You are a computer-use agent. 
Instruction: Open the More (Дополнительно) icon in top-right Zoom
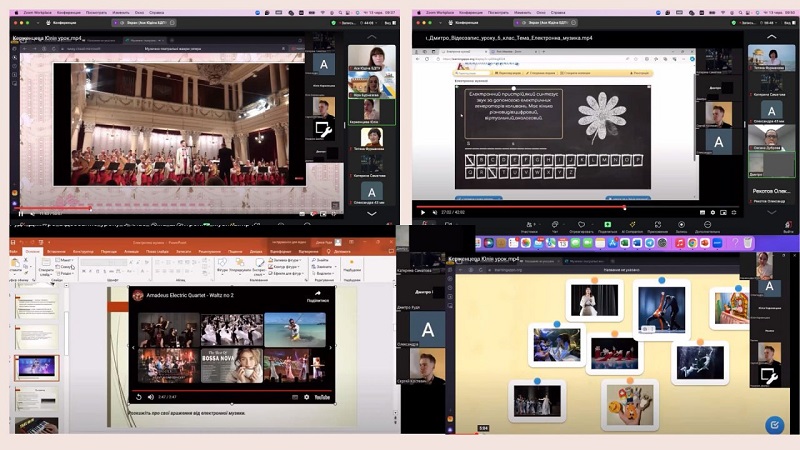coord(707,224)
